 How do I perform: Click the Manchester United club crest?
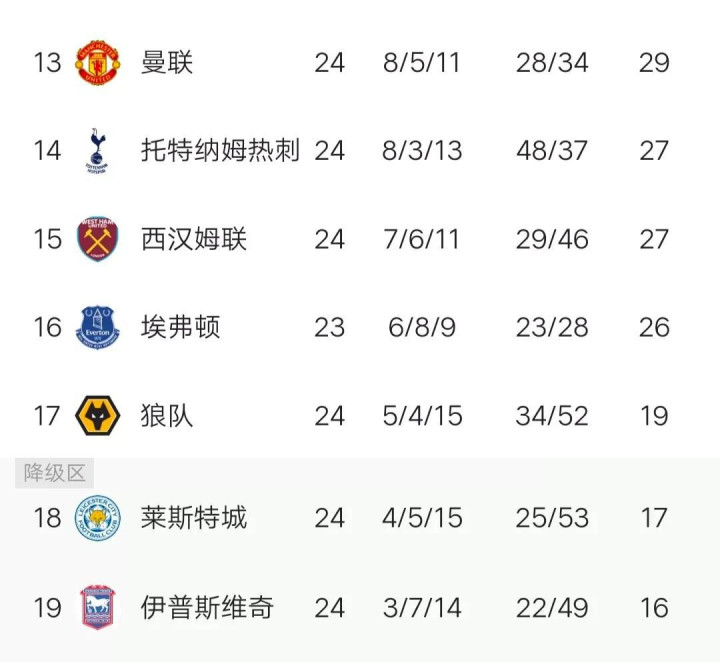tap(98, 62)
